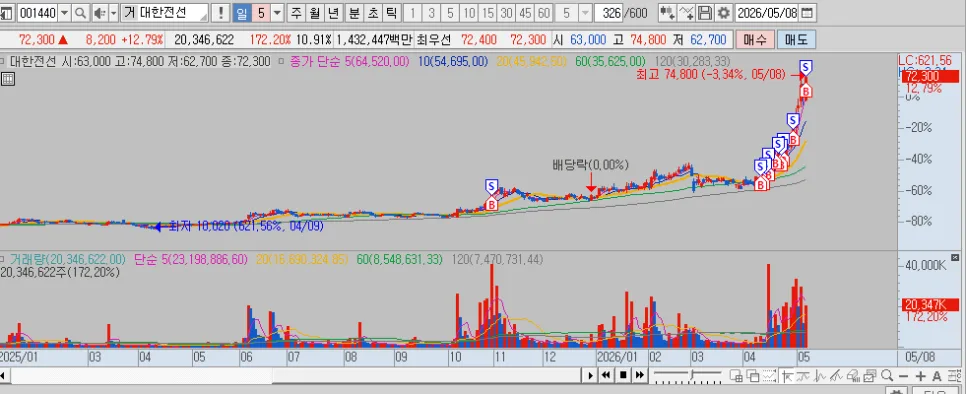Click the candle count field showing 326

[x=609, y=12]
